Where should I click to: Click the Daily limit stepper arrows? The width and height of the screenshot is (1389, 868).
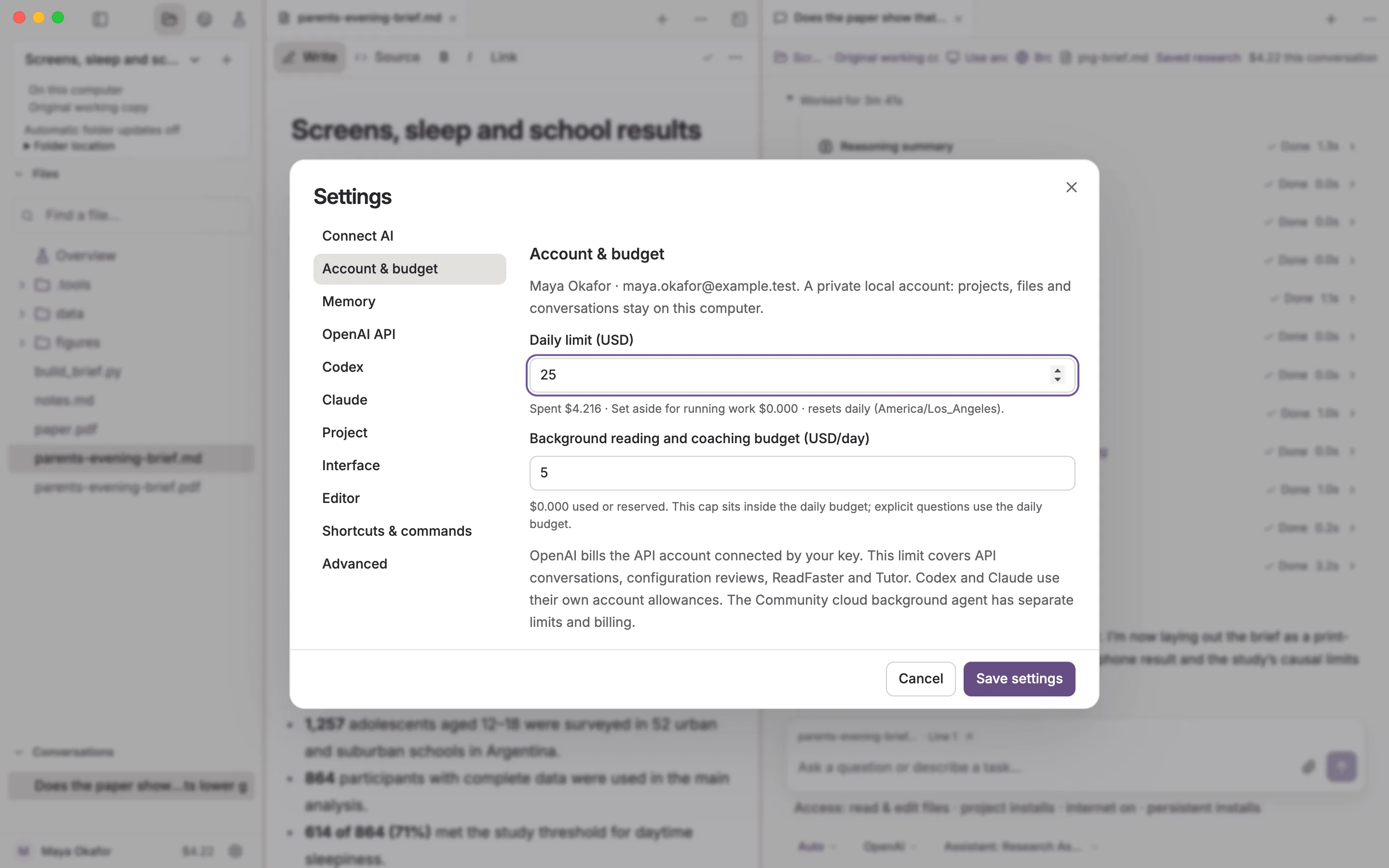click(1057, 375)
